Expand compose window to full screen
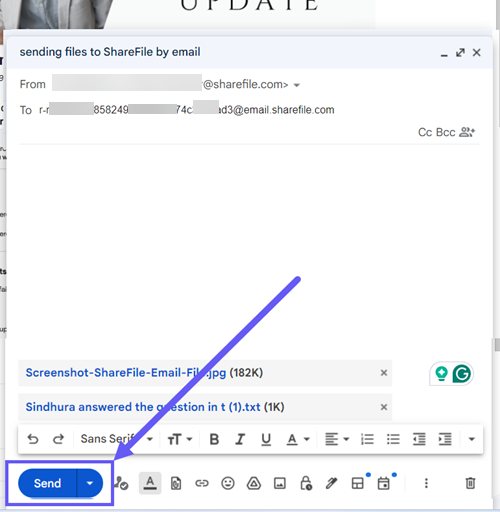500x512 pixels. click(460, 53)
